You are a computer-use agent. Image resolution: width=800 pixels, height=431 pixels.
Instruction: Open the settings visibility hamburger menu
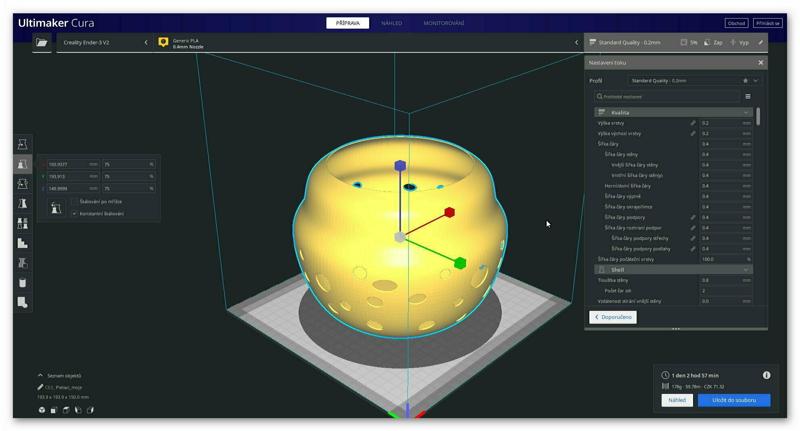point(748,96)
